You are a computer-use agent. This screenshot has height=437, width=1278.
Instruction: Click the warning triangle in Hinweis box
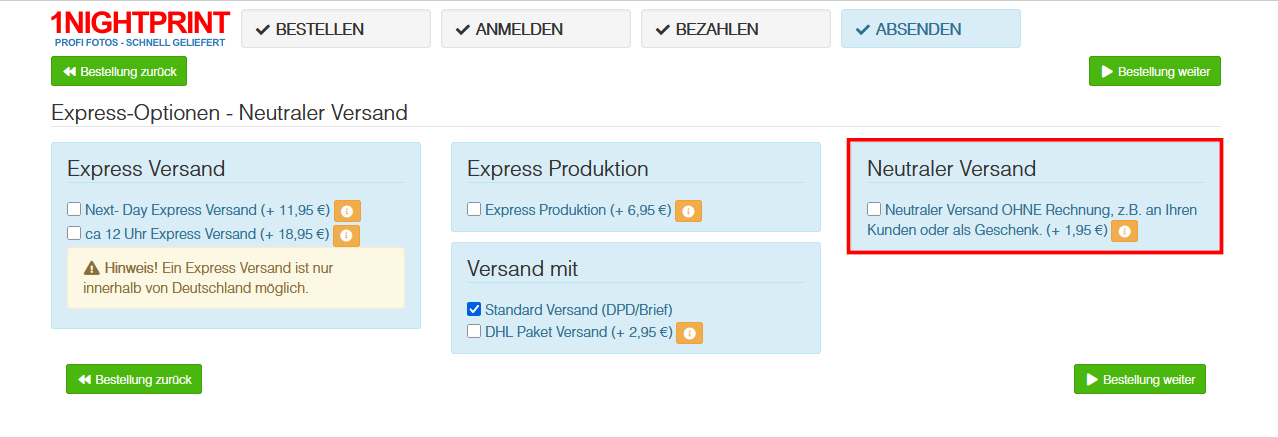coord(92,268)
